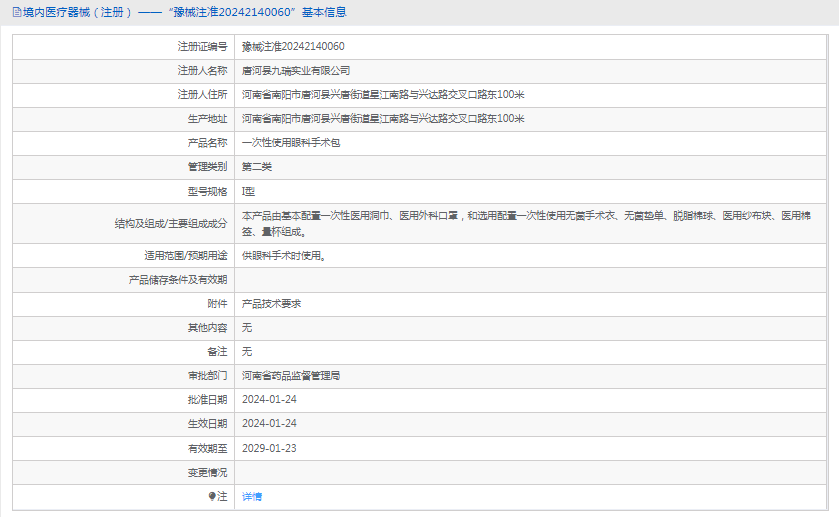The height and width of the screenshot is (517, 839).
Task: Open the 详情 link in the last row
Action: tap(252, 496)
